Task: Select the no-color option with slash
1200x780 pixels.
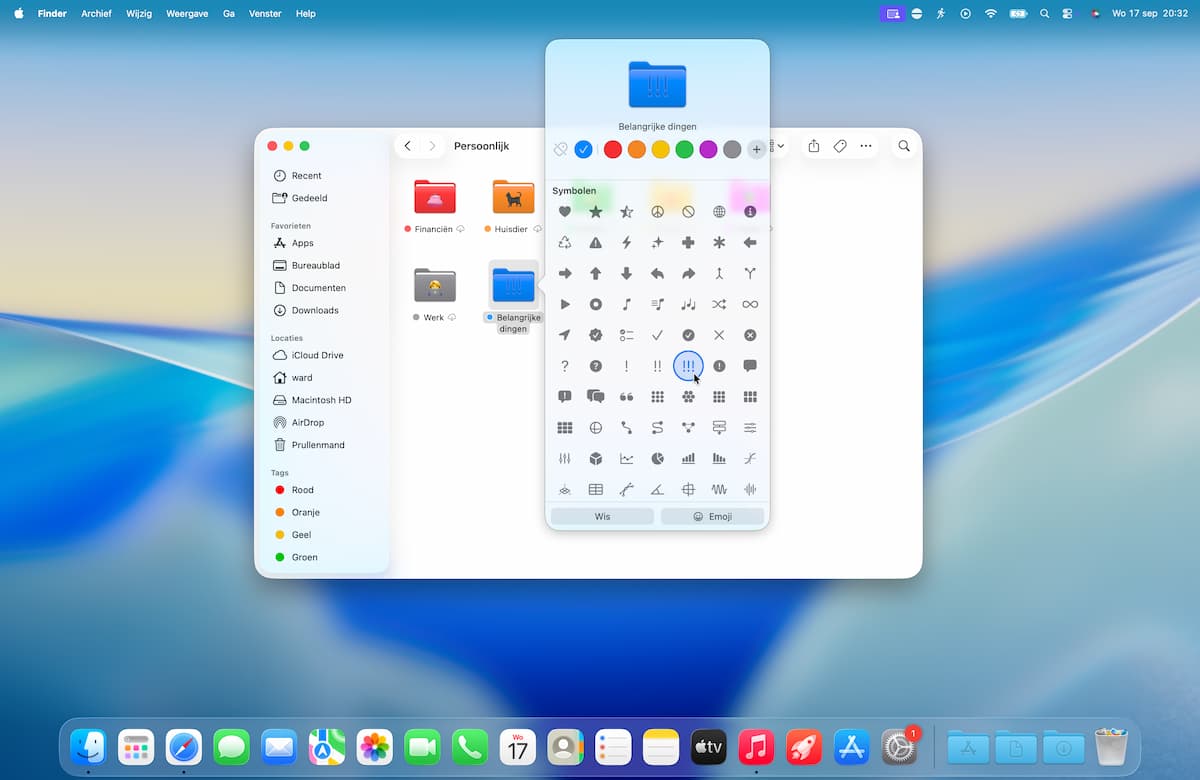Action: pos(561,149)
